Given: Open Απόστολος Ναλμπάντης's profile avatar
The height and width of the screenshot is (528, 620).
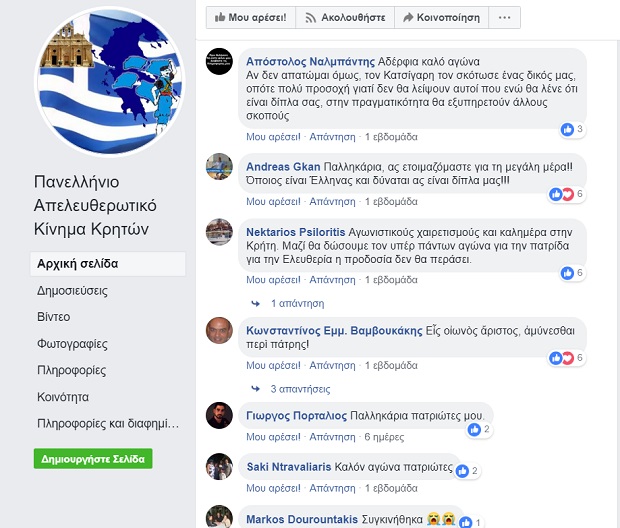Looking at the screenshot, I should 219,62.
